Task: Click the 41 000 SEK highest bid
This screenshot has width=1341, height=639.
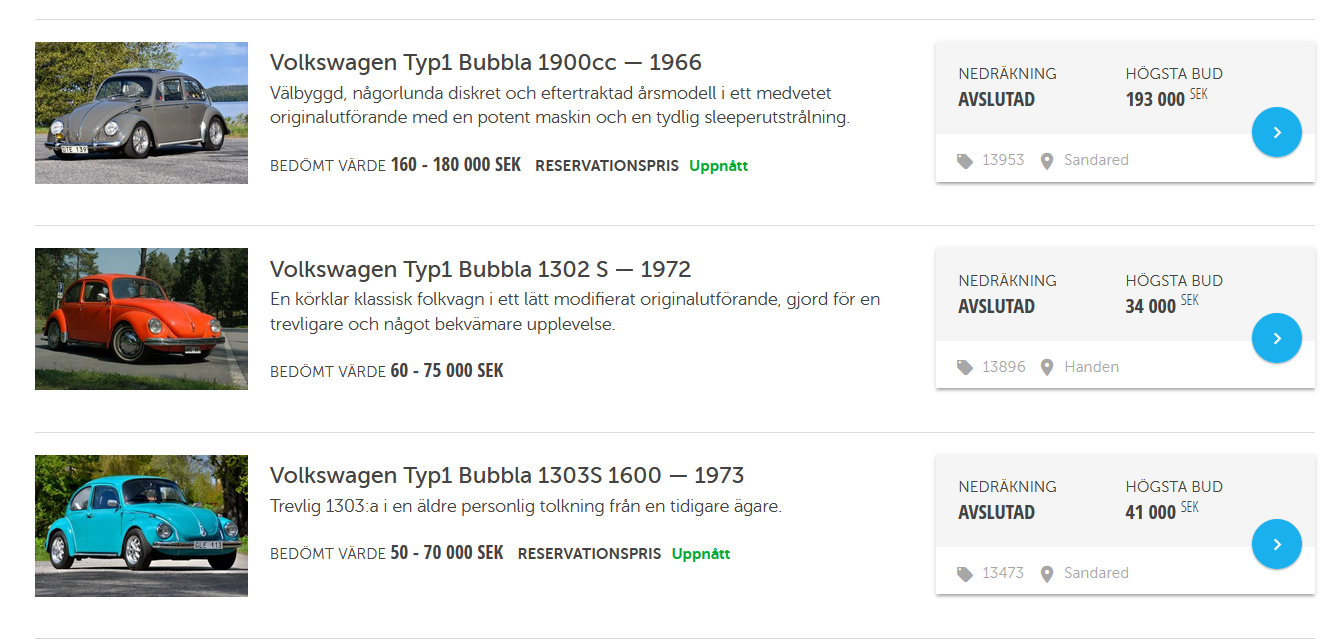Action: click(x=1151, y=512)
